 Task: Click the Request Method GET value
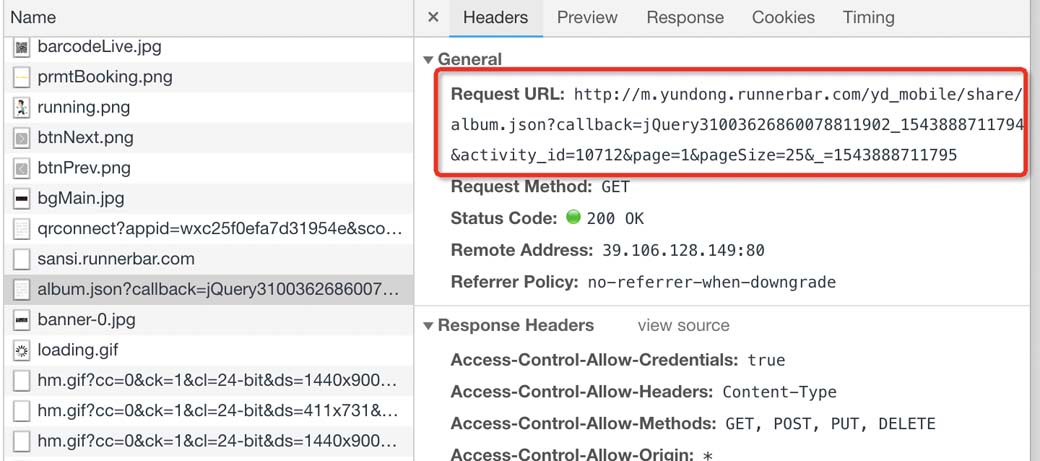click(x=615, y=187)
